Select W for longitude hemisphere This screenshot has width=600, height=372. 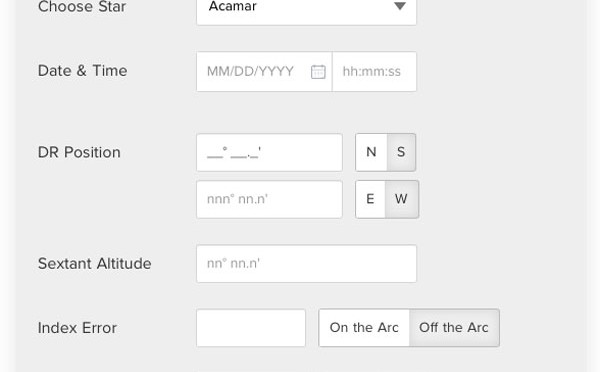(401, 199)
